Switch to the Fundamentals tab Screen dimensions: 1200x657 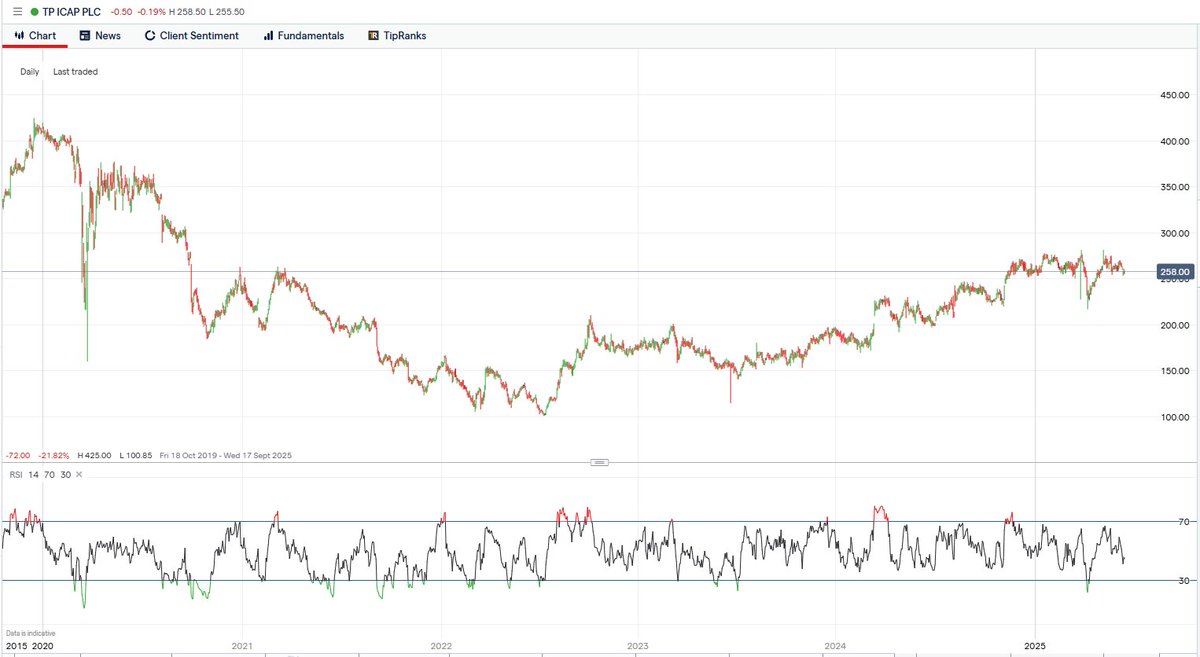pyautogui.click(x=304, y=35)
